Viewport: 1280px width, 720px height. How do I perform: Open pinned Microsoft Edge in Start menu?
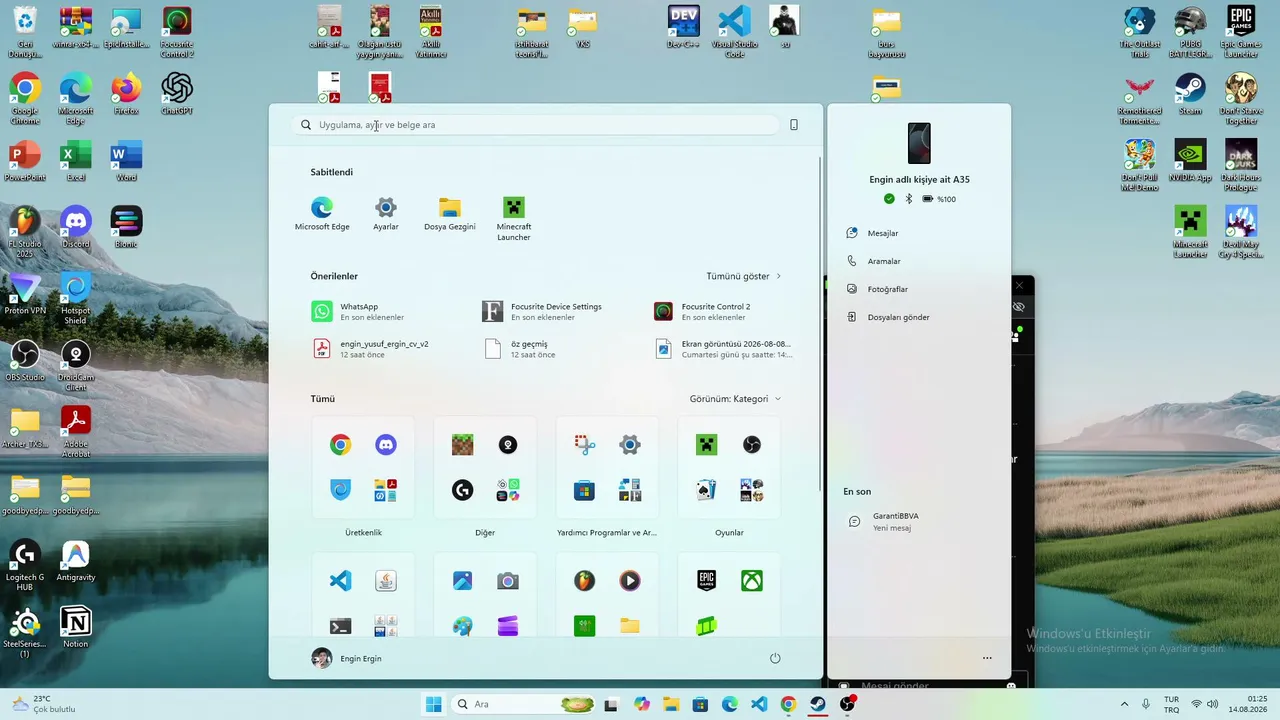(322, 214)
